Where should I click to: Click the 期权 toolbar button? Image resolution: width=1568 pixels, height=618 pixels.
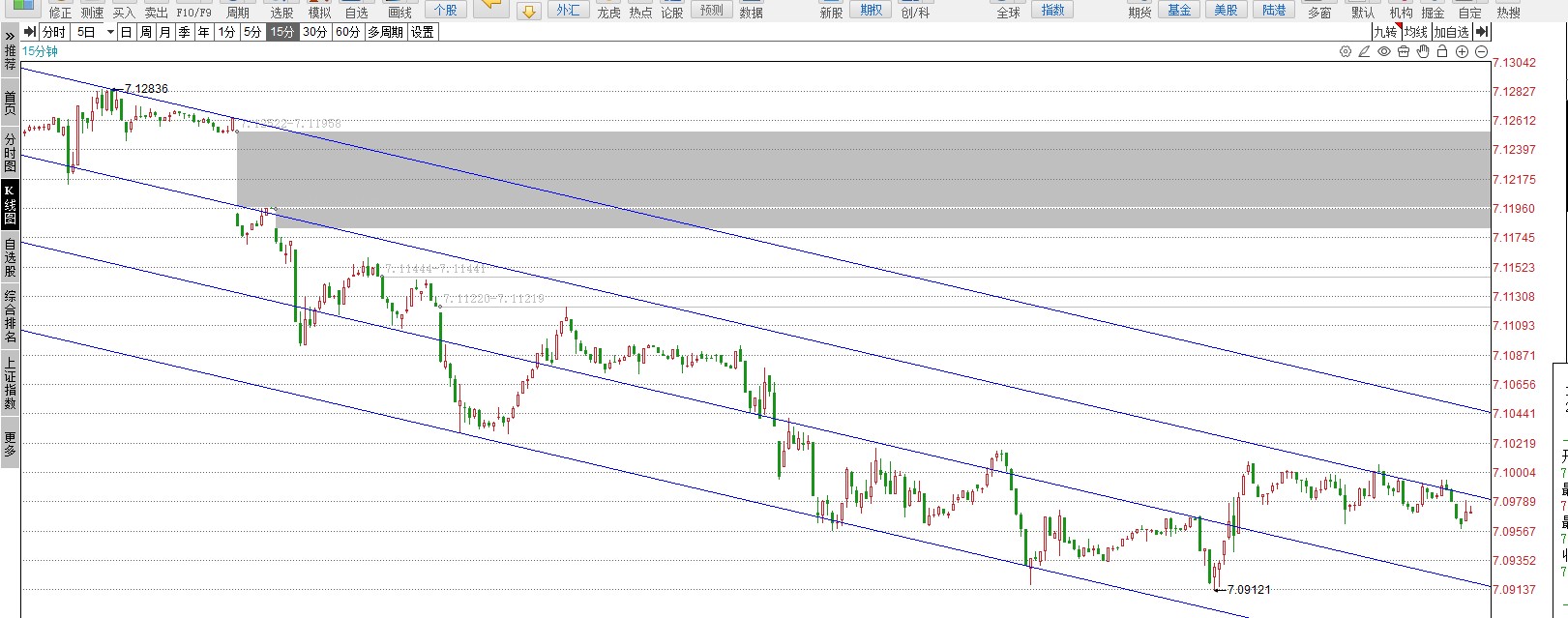[x=872, y=10]
